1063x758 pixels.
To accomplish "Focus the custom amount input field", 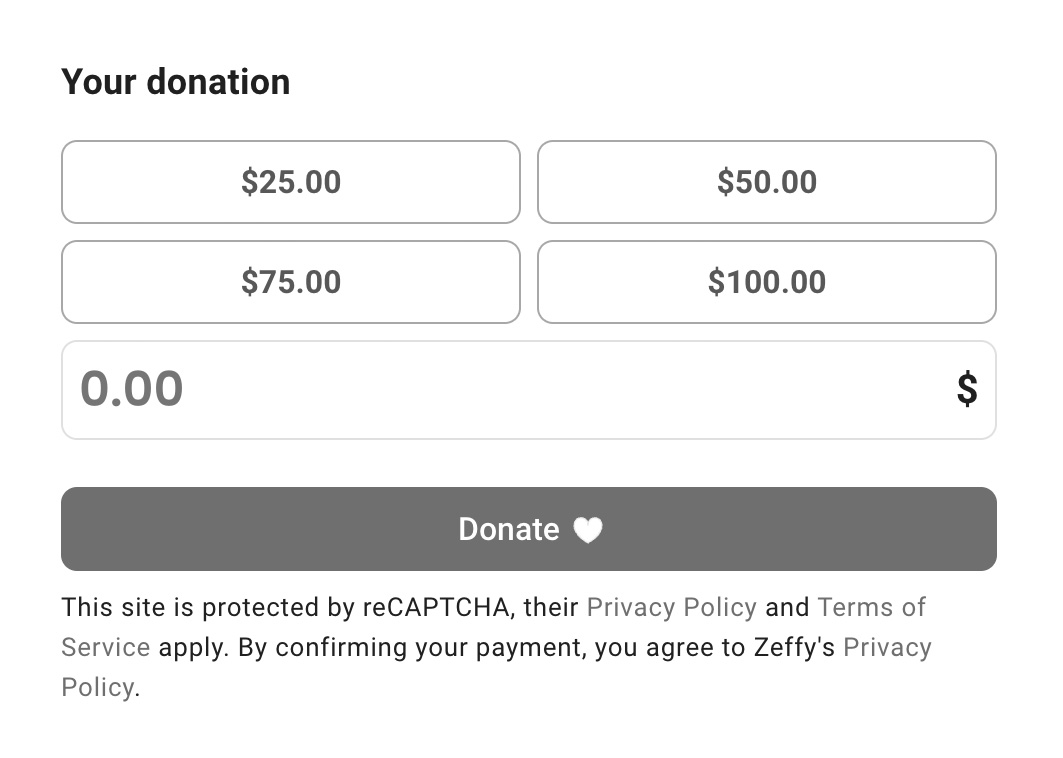I will pos(529,390).
